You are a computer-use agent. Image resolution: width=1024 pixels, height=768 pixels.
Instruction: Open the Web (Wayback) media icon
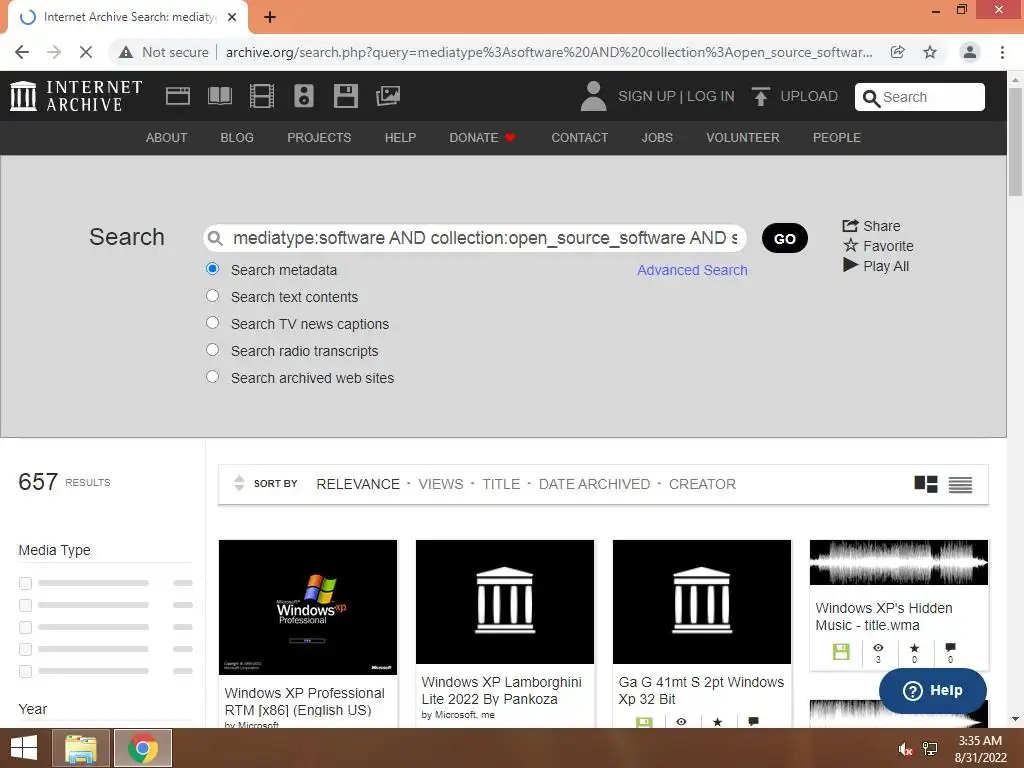pos(178,96)
